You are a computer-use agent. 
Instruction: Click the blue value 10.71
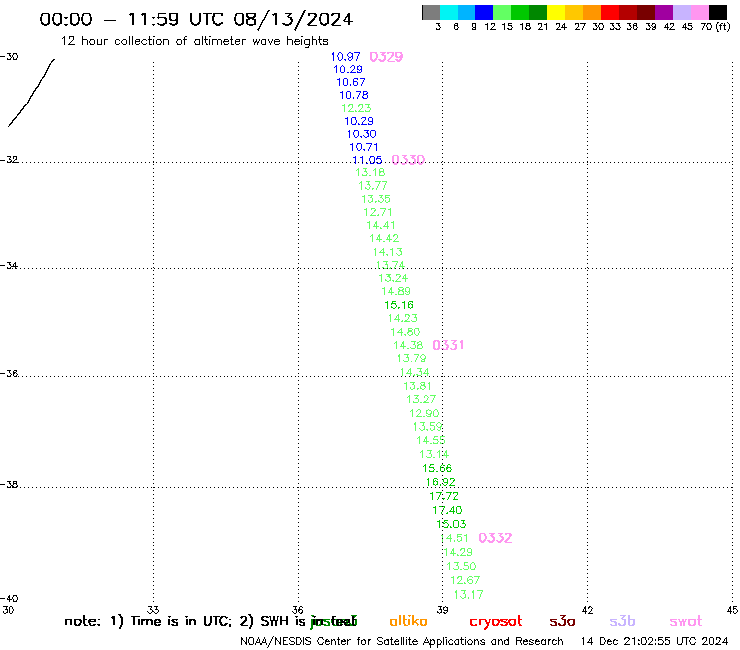[x=364, y=147]
